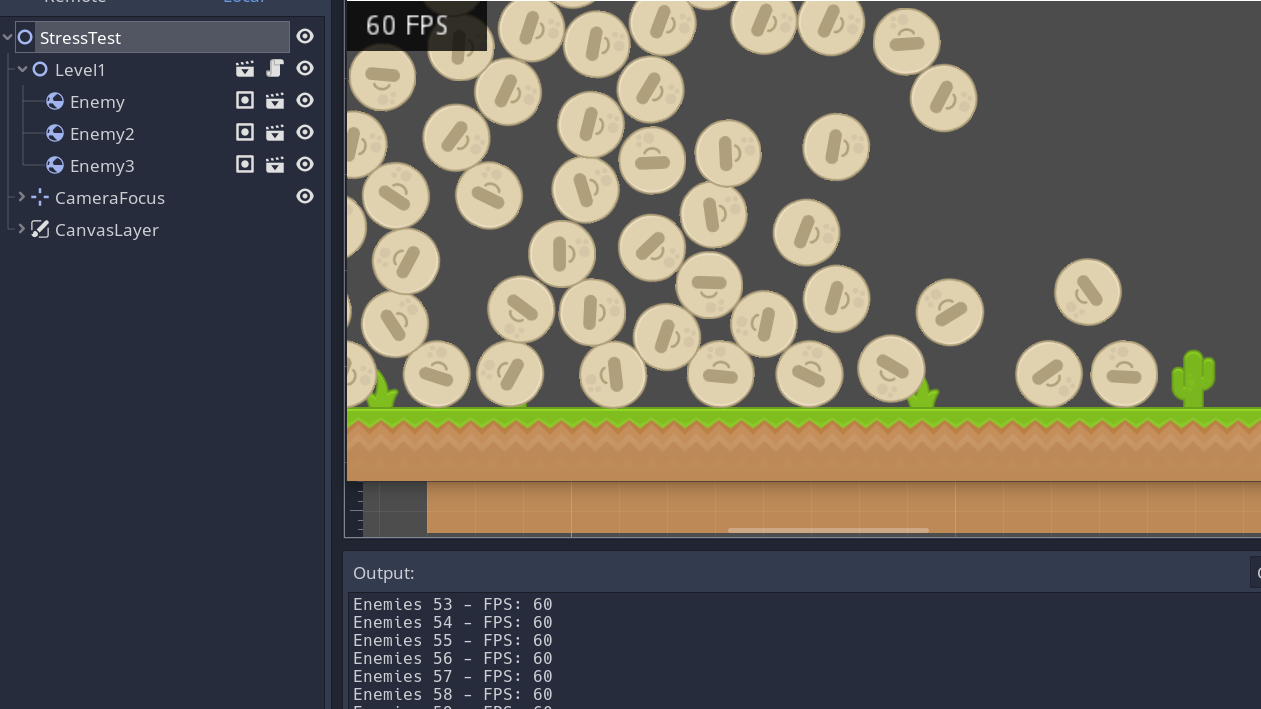The image size is (1261, 709).
Task: Hide the CameraFocus node
Action: click(305, 197)
